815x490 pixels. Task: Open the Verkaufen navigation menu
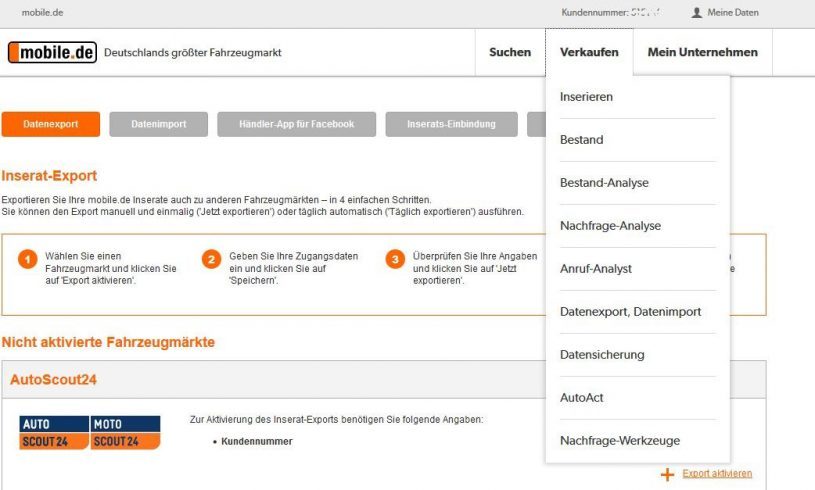[589, 52]
